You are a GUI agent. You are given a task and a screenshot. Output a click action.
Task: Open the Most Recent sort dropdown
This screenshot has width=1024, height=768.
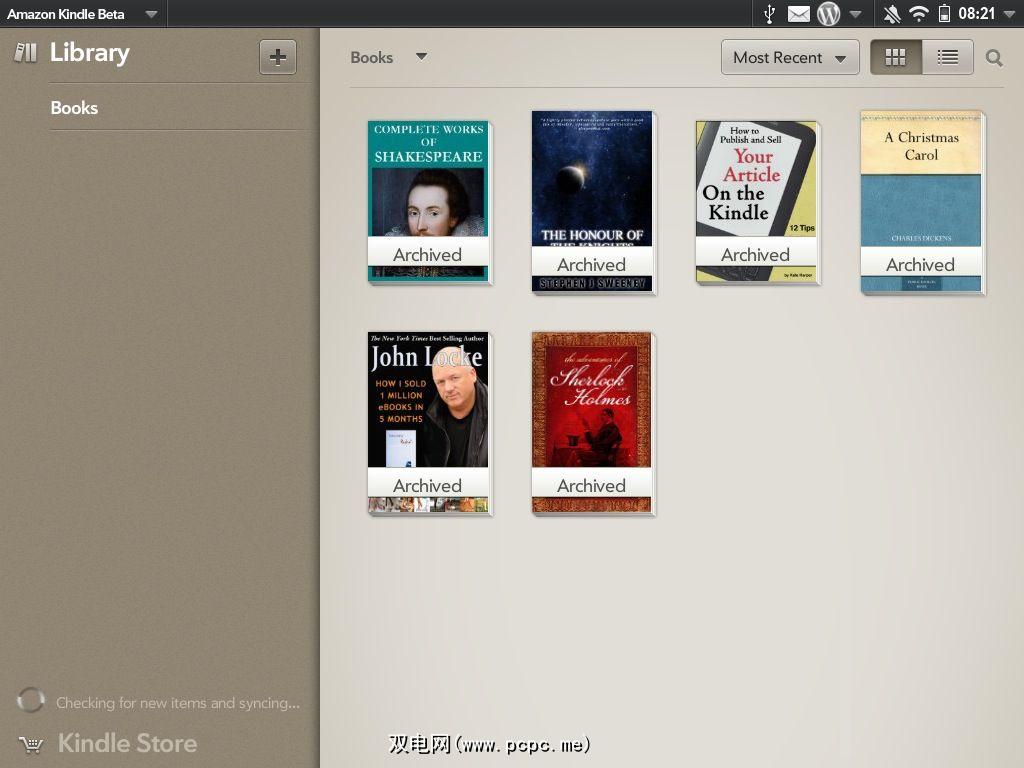(790, 57)
